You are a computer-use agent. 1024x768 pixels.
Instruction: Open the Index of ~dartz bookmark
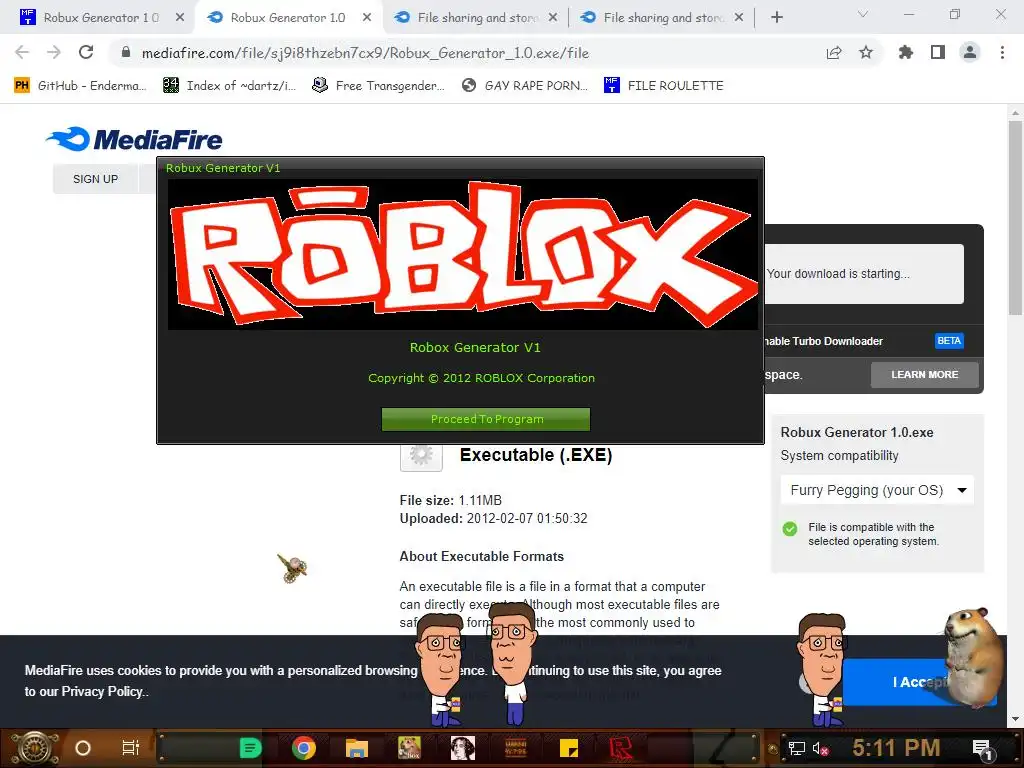coord(230,86)
